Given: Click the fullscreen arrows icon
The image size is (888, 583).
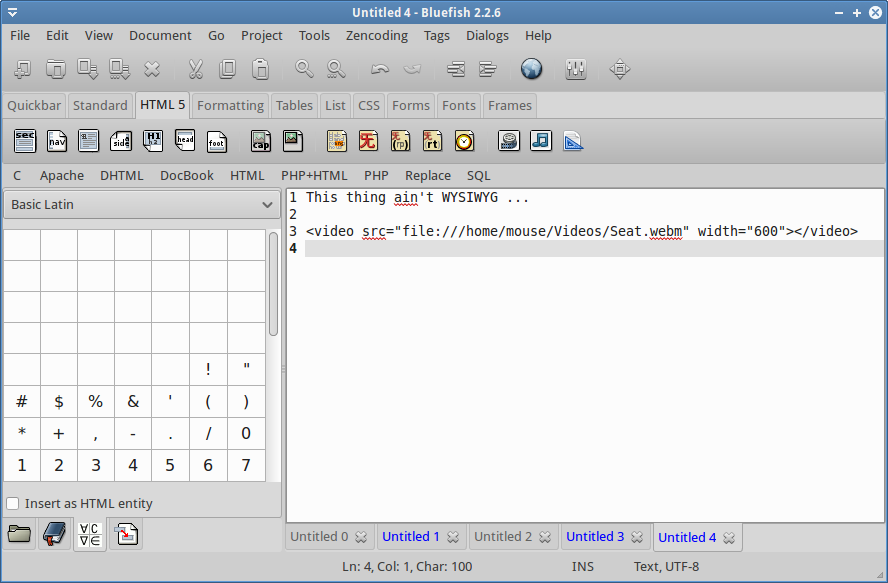Looking at the screenshot, I should click(x=620, y=69).
